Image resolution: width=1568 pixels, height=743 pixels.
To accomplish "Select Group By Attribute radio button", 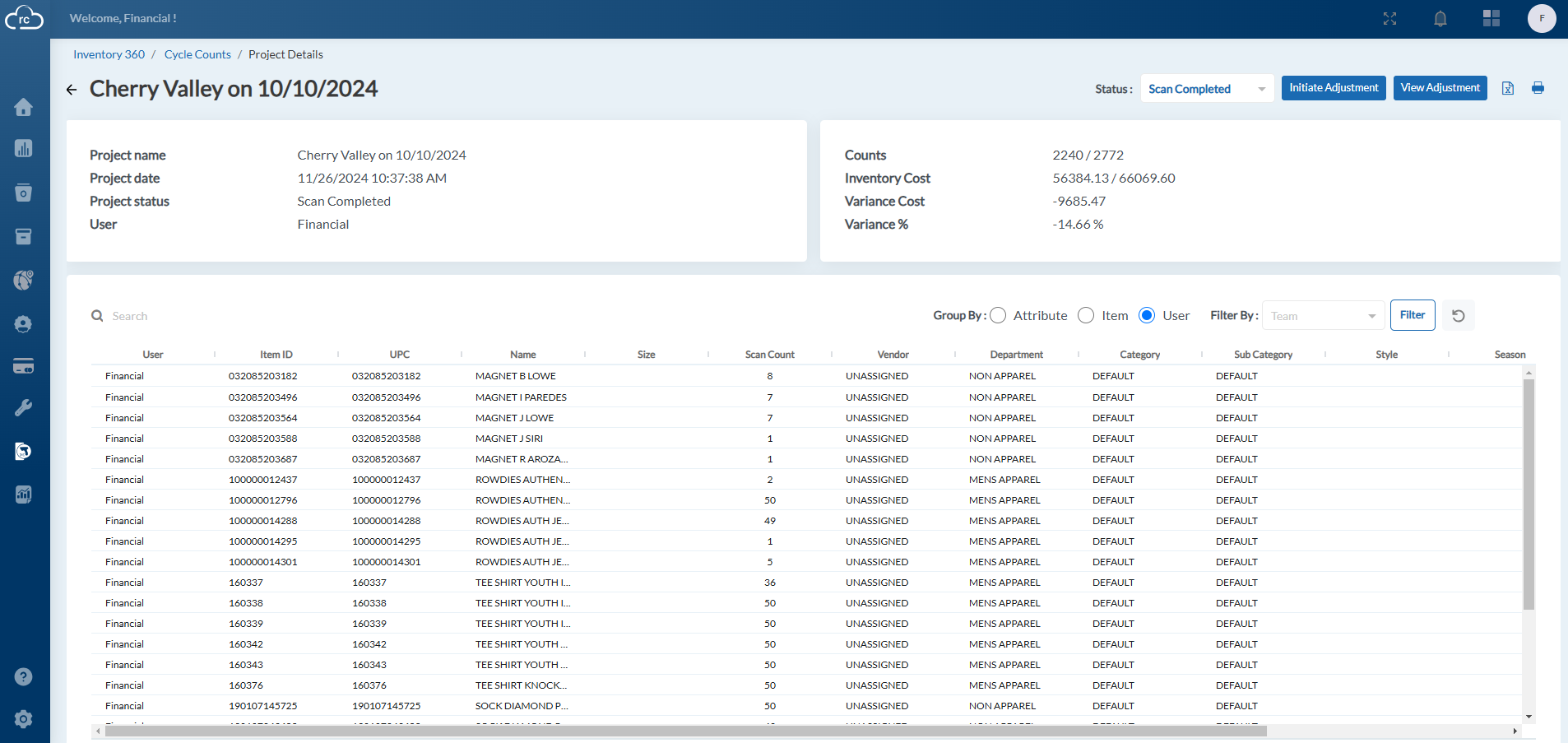I will 998,315.
